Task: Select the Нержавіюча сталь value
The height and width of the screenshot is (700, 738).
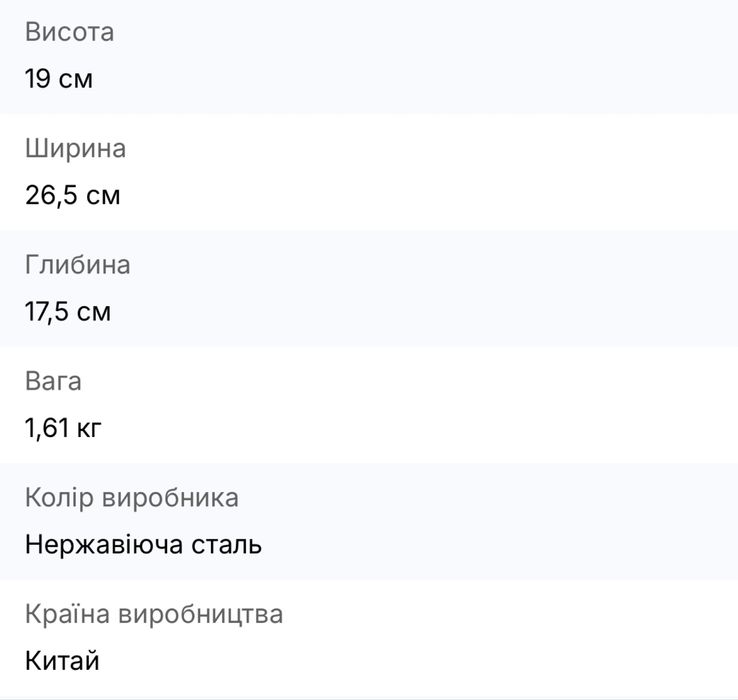Action: (x=143, y=545)
